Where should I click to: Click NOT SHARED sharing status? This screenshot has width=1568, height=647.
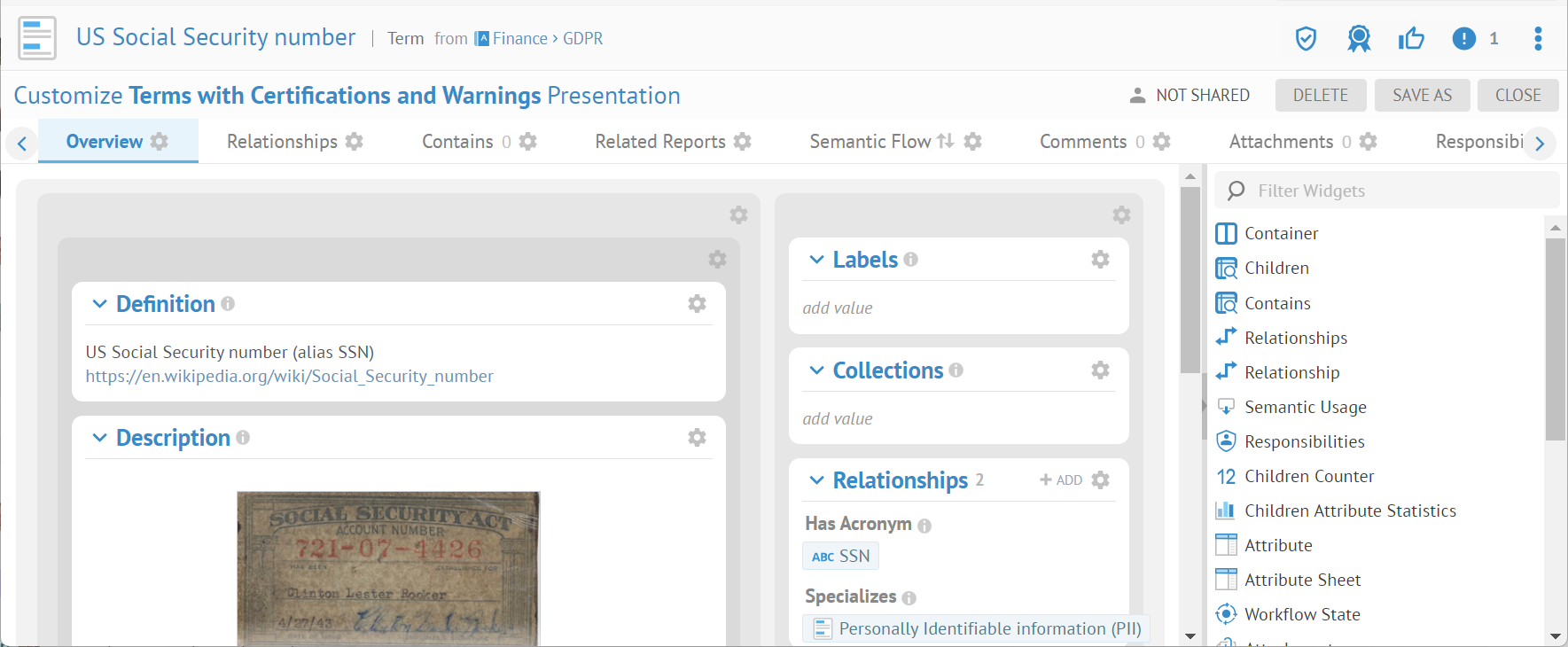point(1190,95)
